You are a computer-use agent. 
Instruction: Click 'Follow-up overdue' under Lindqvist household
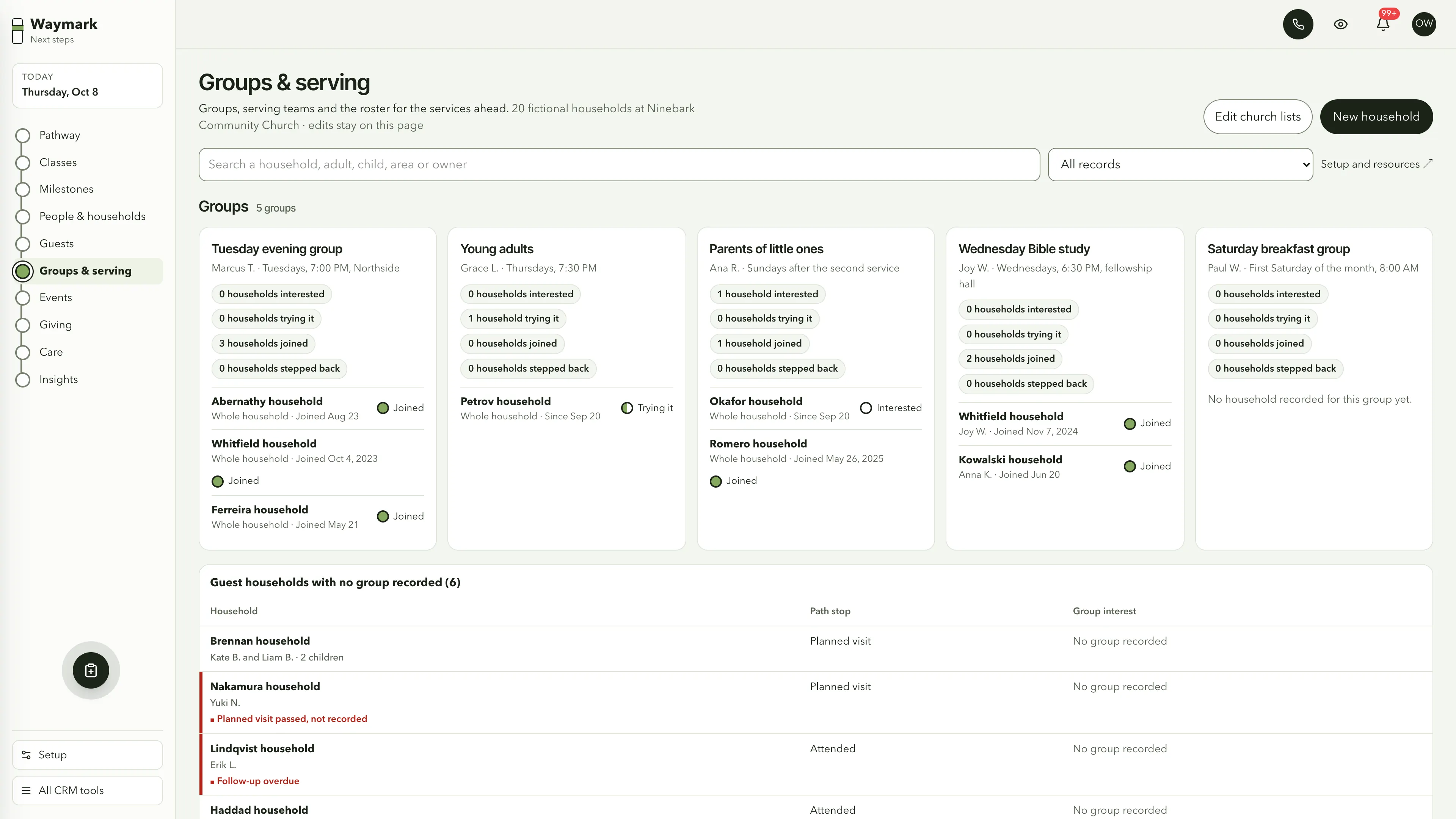pyautogui.click(x=258, y=781)
